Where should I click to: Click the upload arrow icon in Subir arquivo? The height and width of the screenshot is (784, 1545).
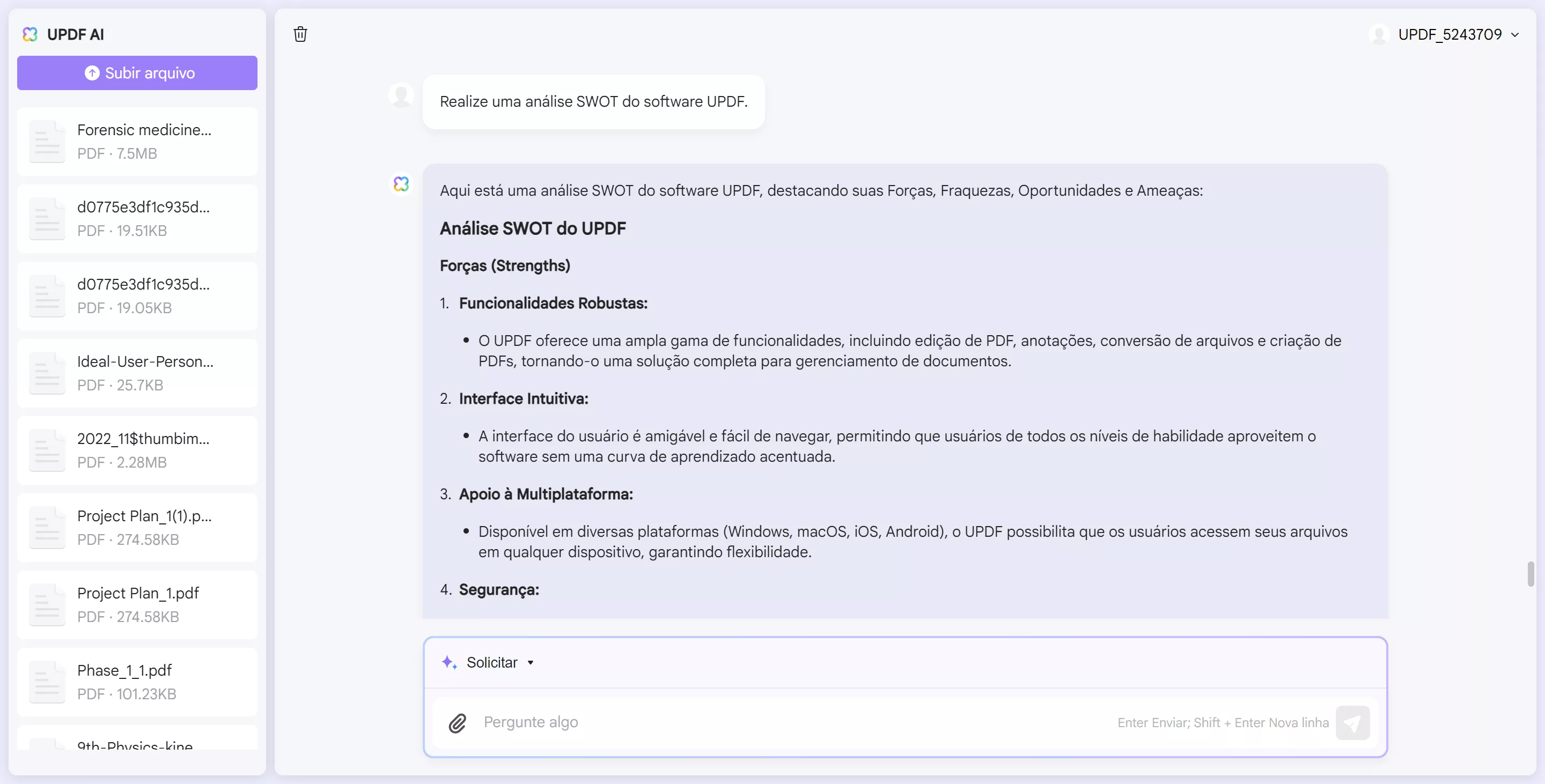click(x=92, y=73)
